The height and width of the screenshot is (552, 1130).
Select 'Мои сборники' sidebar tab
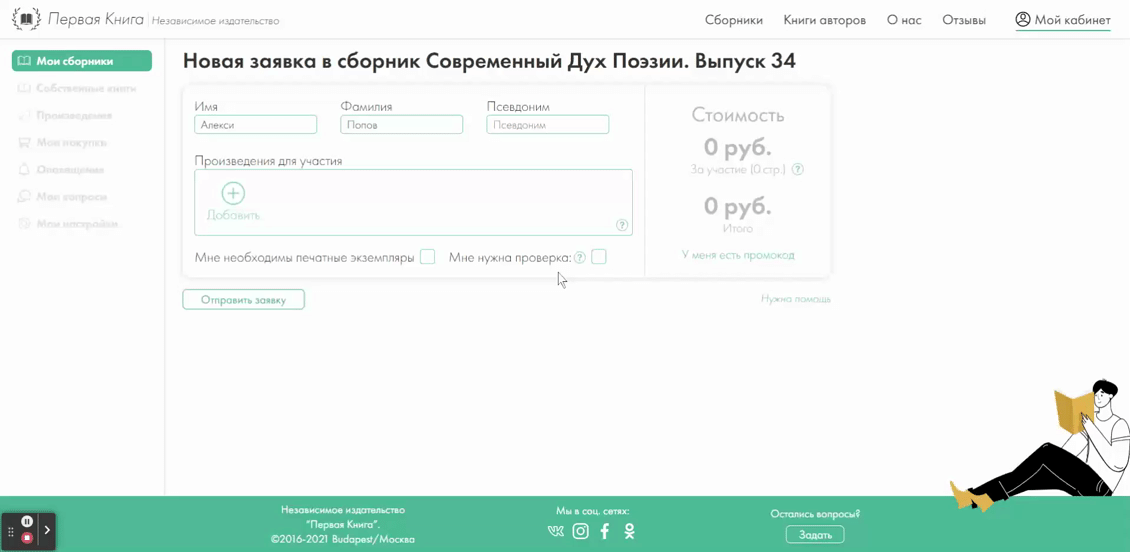click(82, 61)
